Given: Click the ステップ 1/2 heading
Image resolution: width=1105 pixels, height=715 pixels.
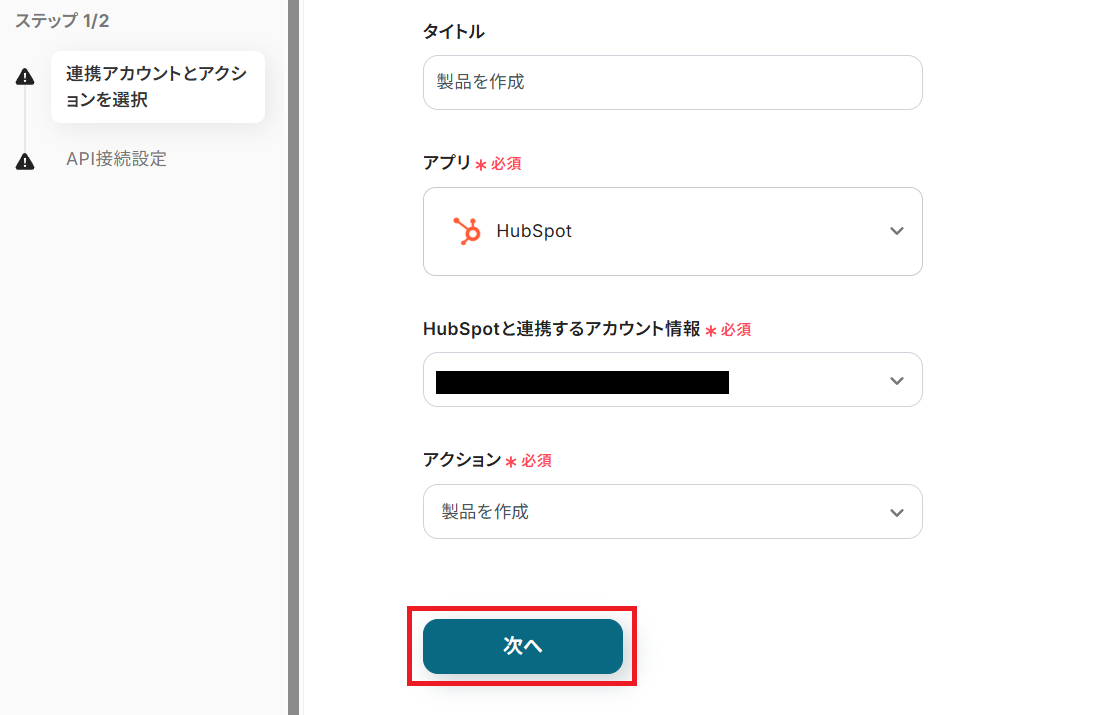Looking at the screenshot, I should click(62, 21).
